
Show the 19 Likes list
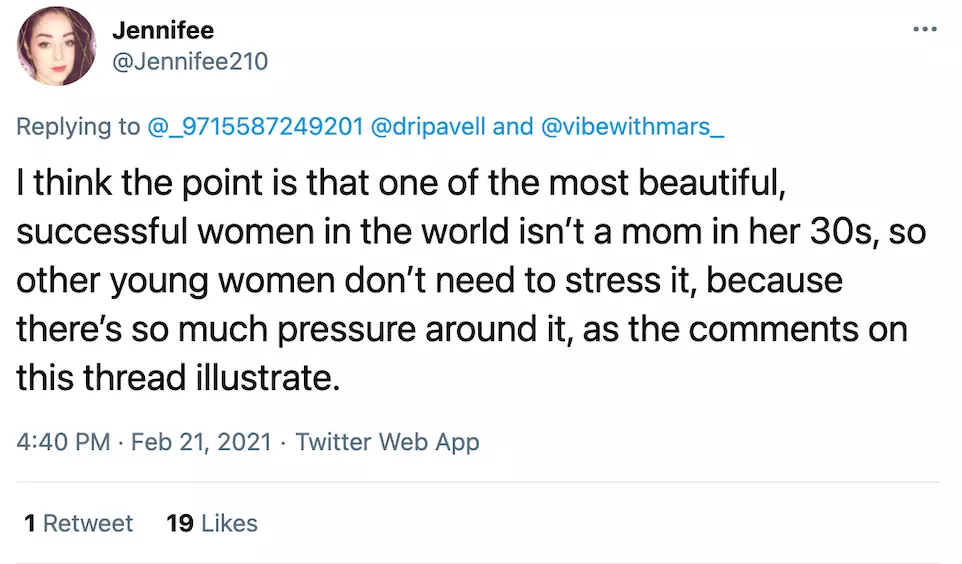212,523
